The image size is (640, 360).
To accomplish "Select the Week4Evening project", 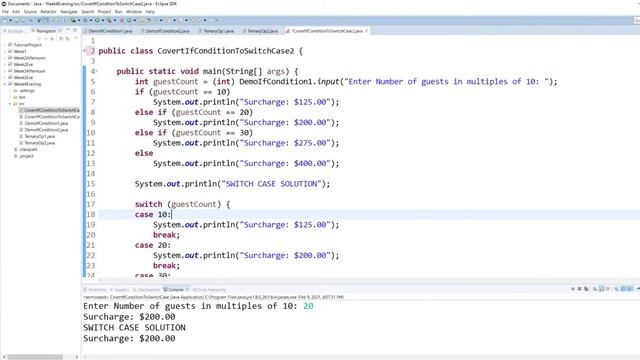I will (x=27, y=84).
